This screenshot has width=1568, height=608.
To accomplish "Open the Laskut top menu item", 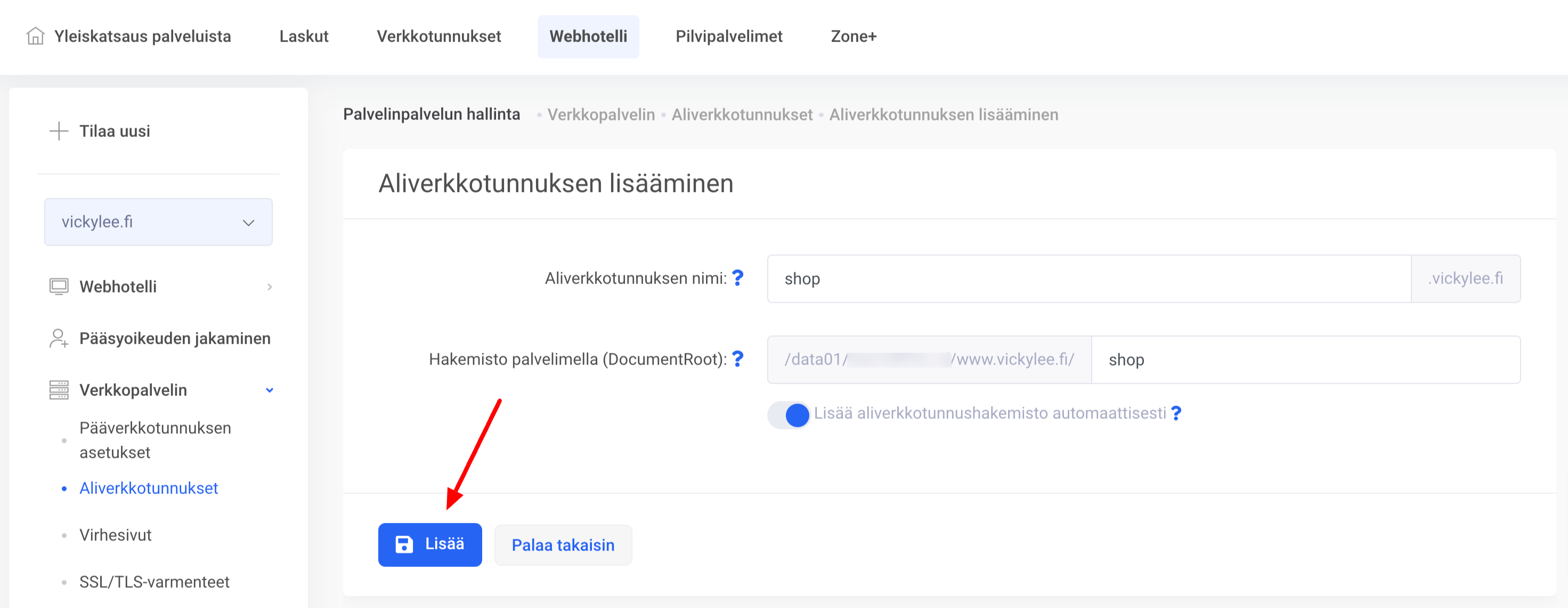I will (x=304, y=37).
